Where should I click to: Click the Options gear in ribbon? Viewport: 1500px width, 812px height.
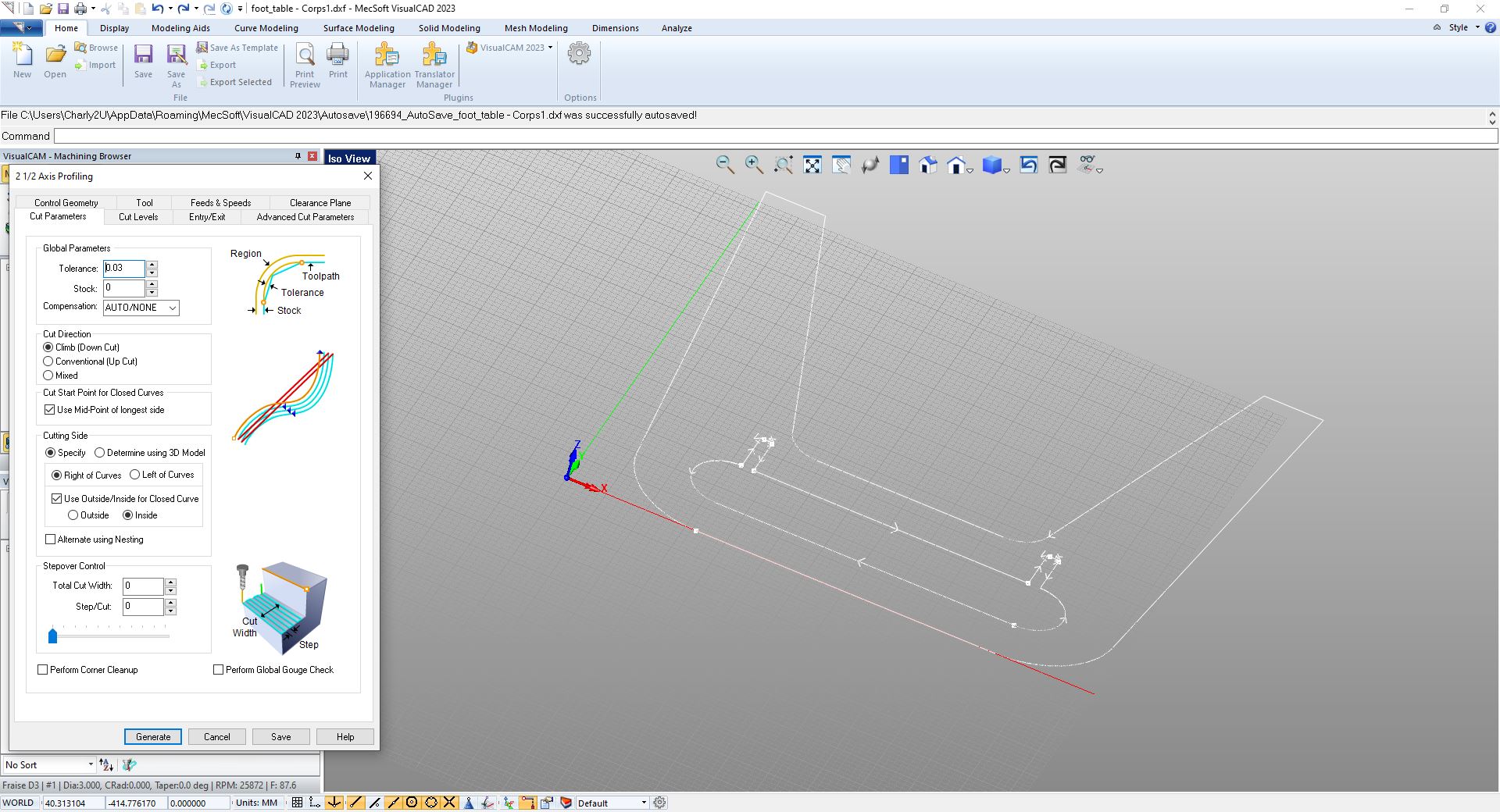click(580, 54)
